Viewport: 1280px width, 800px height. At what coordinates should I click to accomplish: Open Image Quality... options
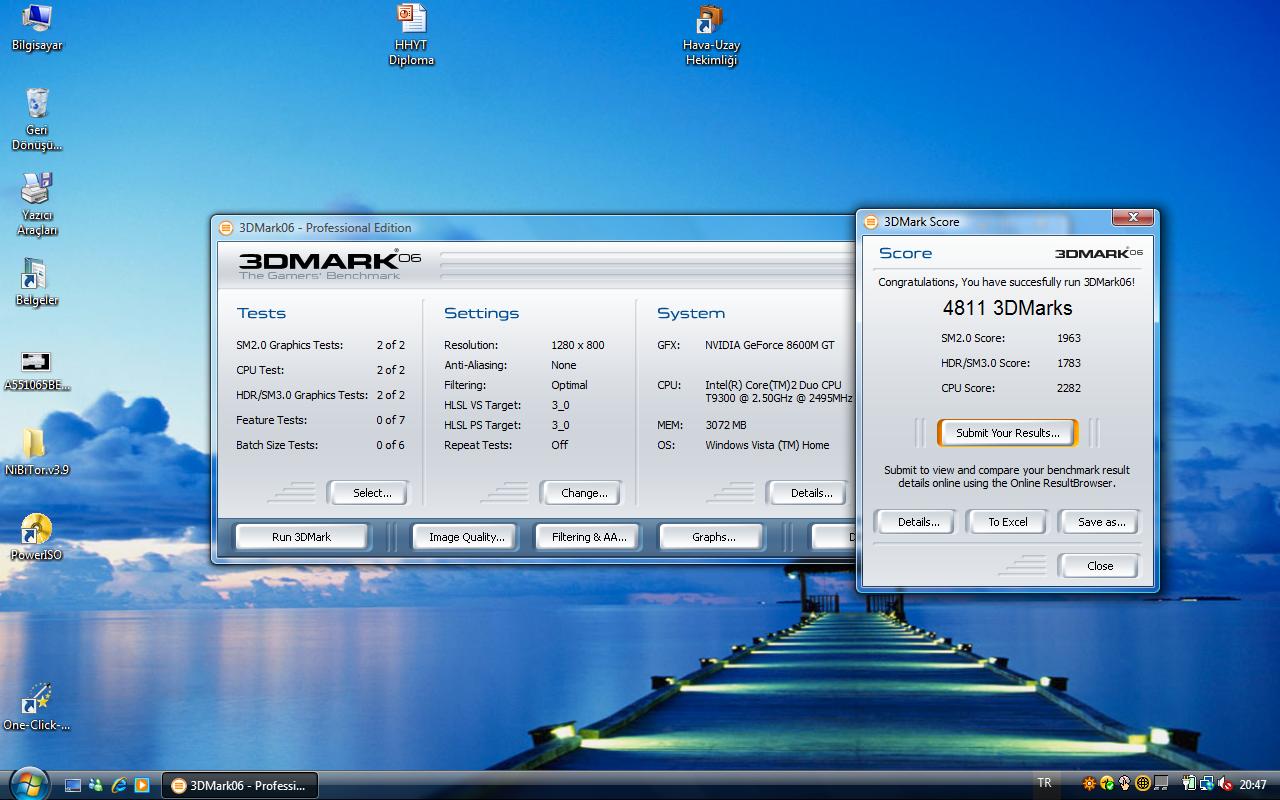point(467,537)
